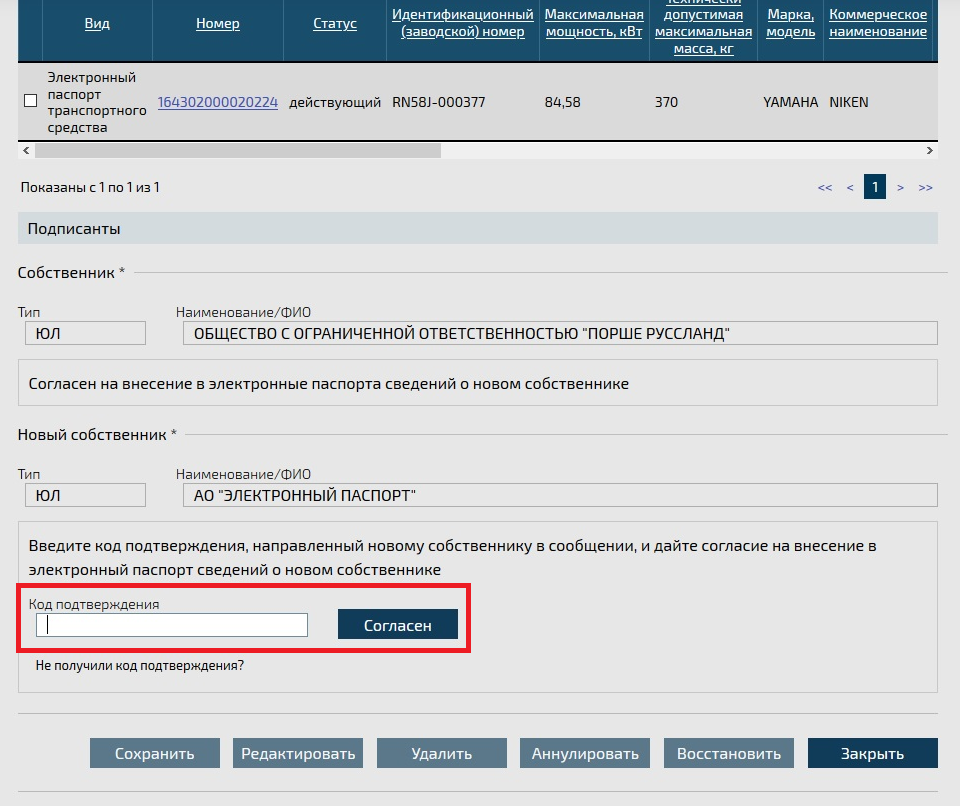Viewport: 960px width, 806px height.
Task: Go to previous page with < pager
Action: click(850, 187)
